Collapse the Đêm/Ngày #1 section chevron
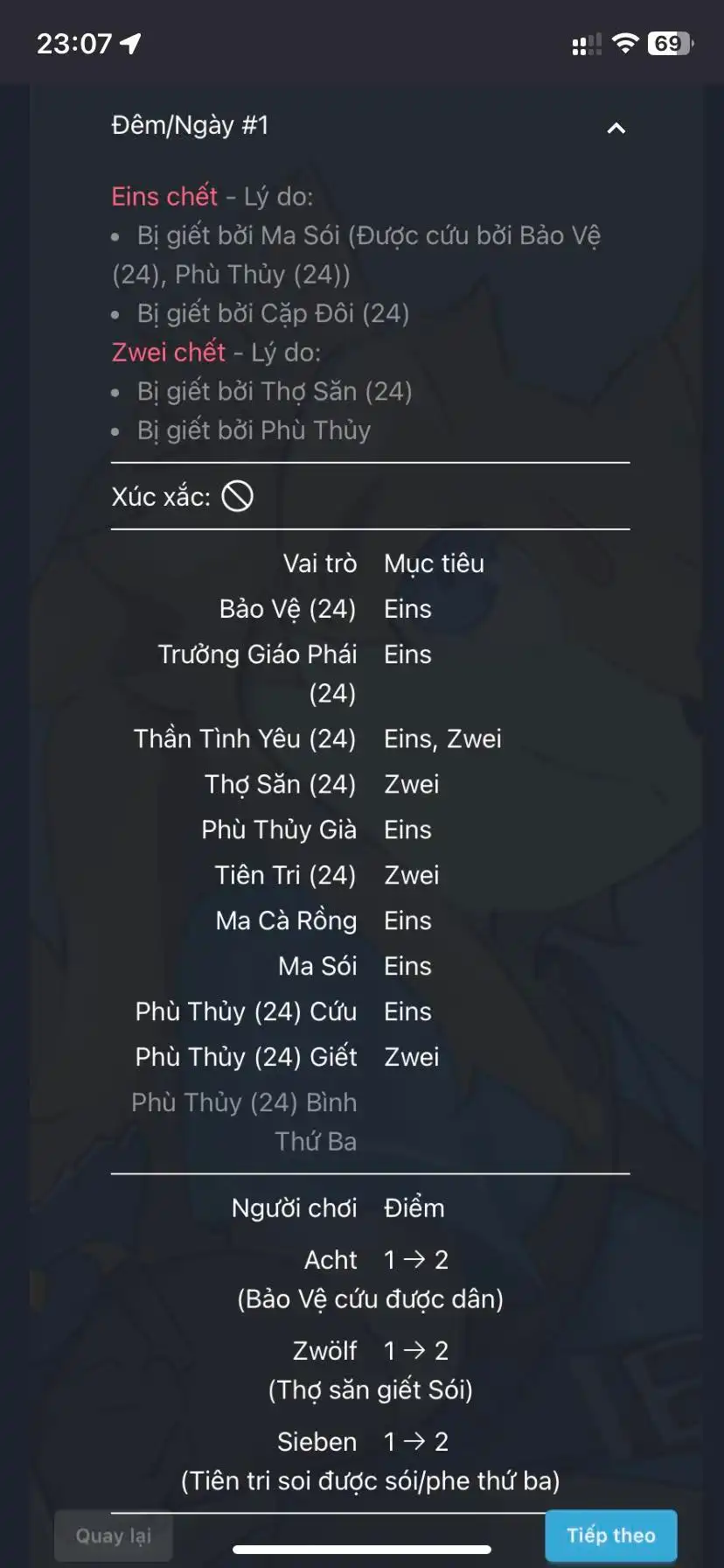This screenshot has width=724, height=1568. tap(616, 129)
